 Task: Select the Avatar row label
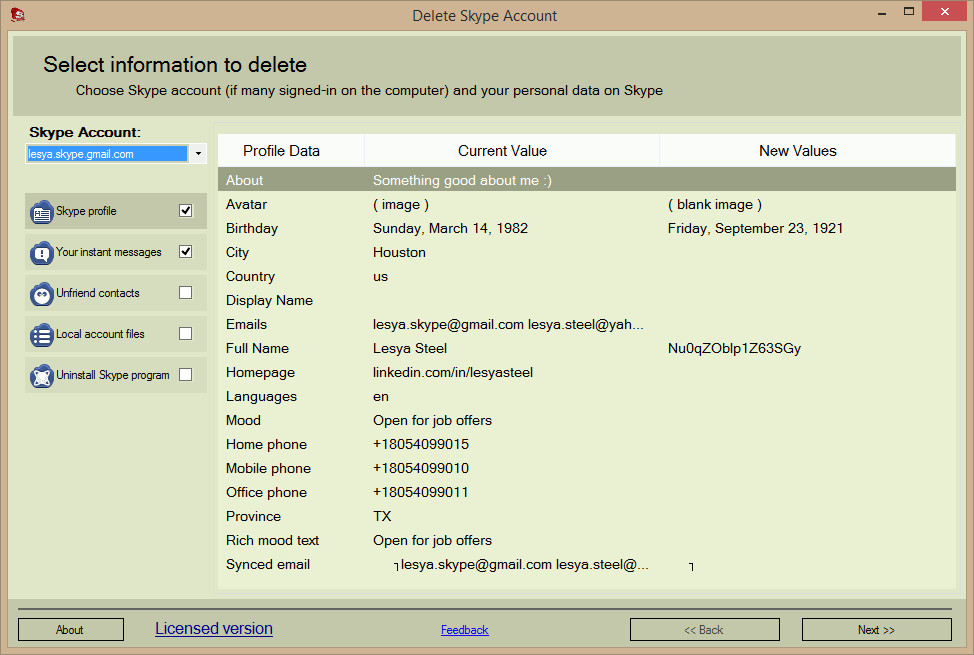click(247, 204)
